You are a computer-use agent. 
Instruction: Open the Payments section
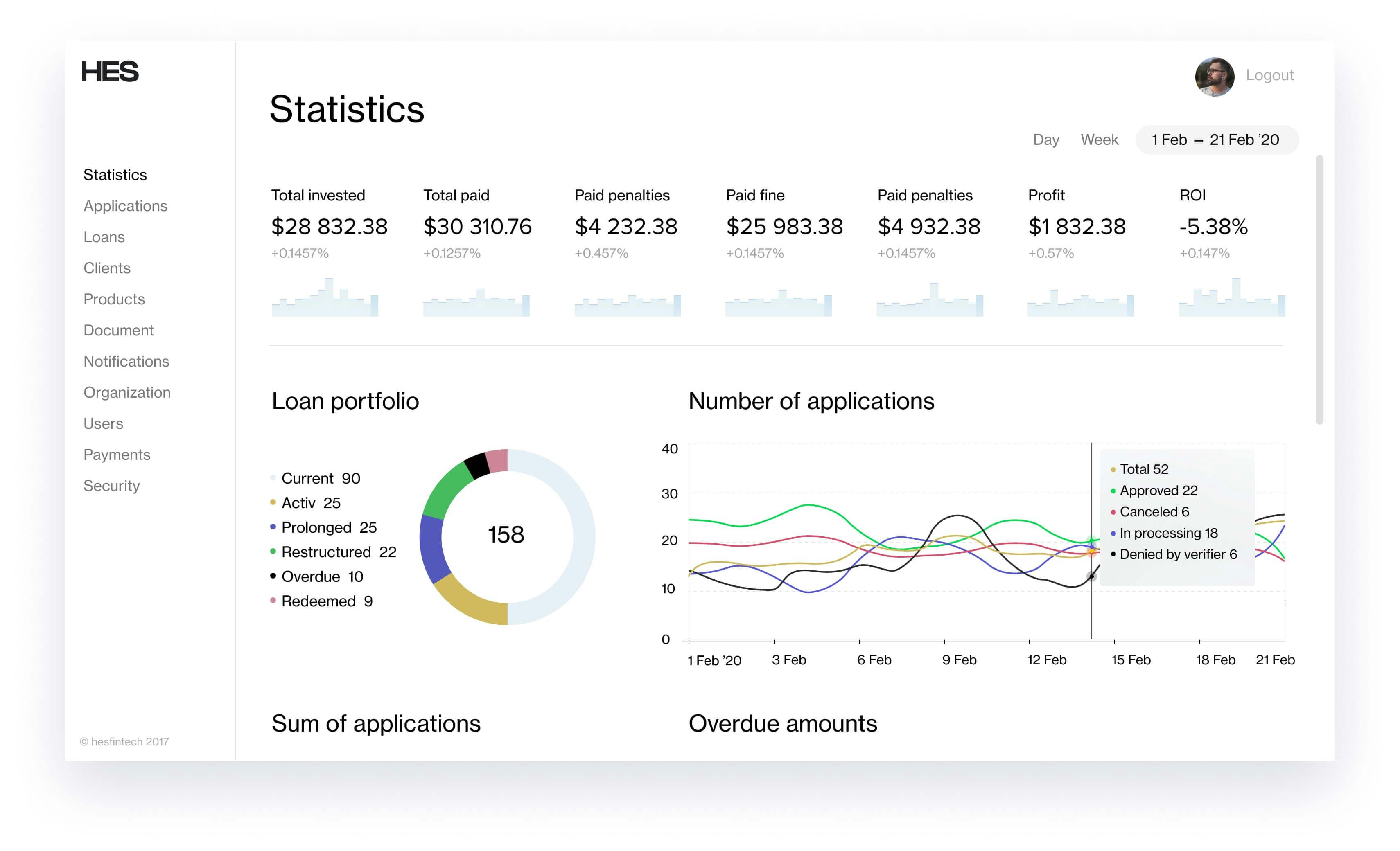(x=117, y=455)
